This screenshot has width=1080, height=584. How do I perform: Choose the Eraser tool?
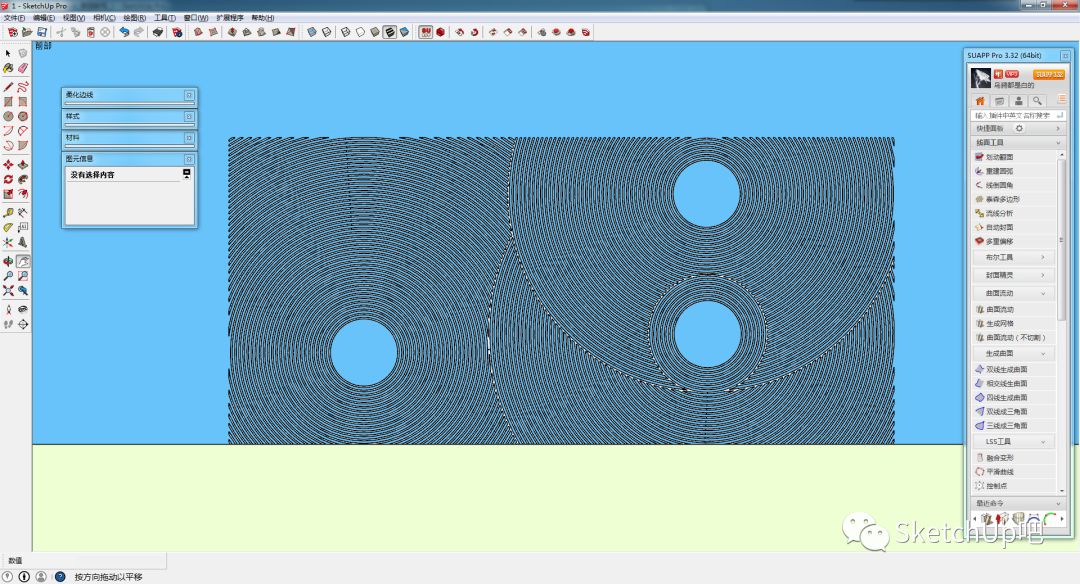point(23,68)
